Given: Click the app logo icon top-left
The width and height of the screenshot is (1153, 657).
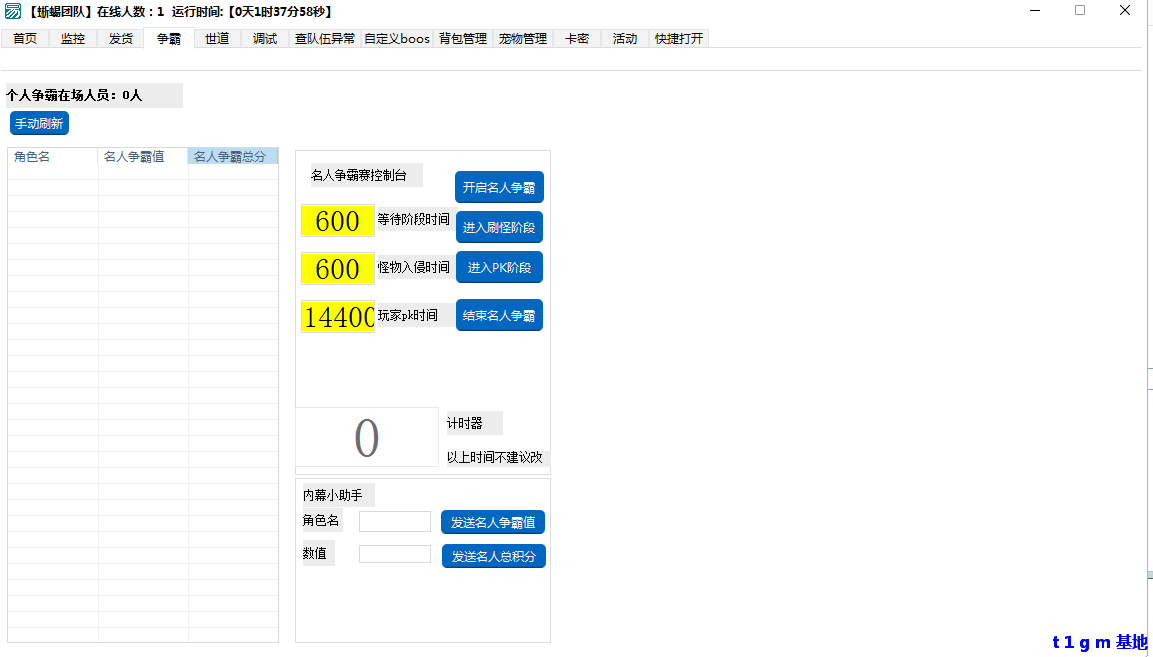Looking at the screenshot, I should 14,11.
